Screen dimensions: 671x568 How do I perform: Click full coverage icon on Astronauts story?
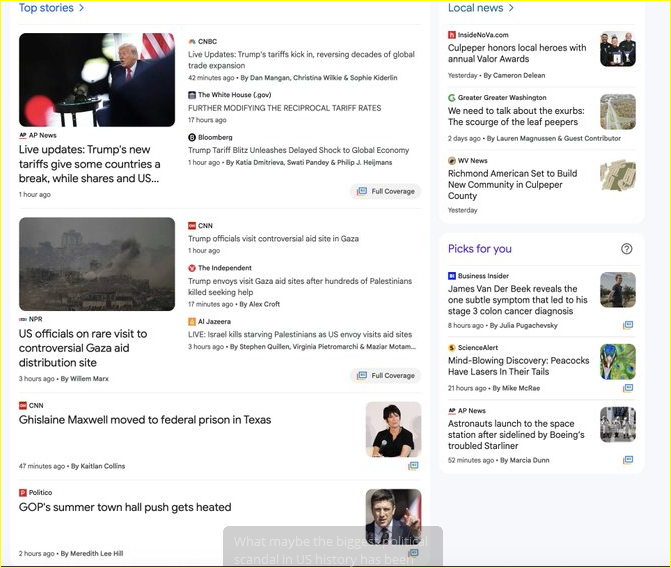[628, 460]
